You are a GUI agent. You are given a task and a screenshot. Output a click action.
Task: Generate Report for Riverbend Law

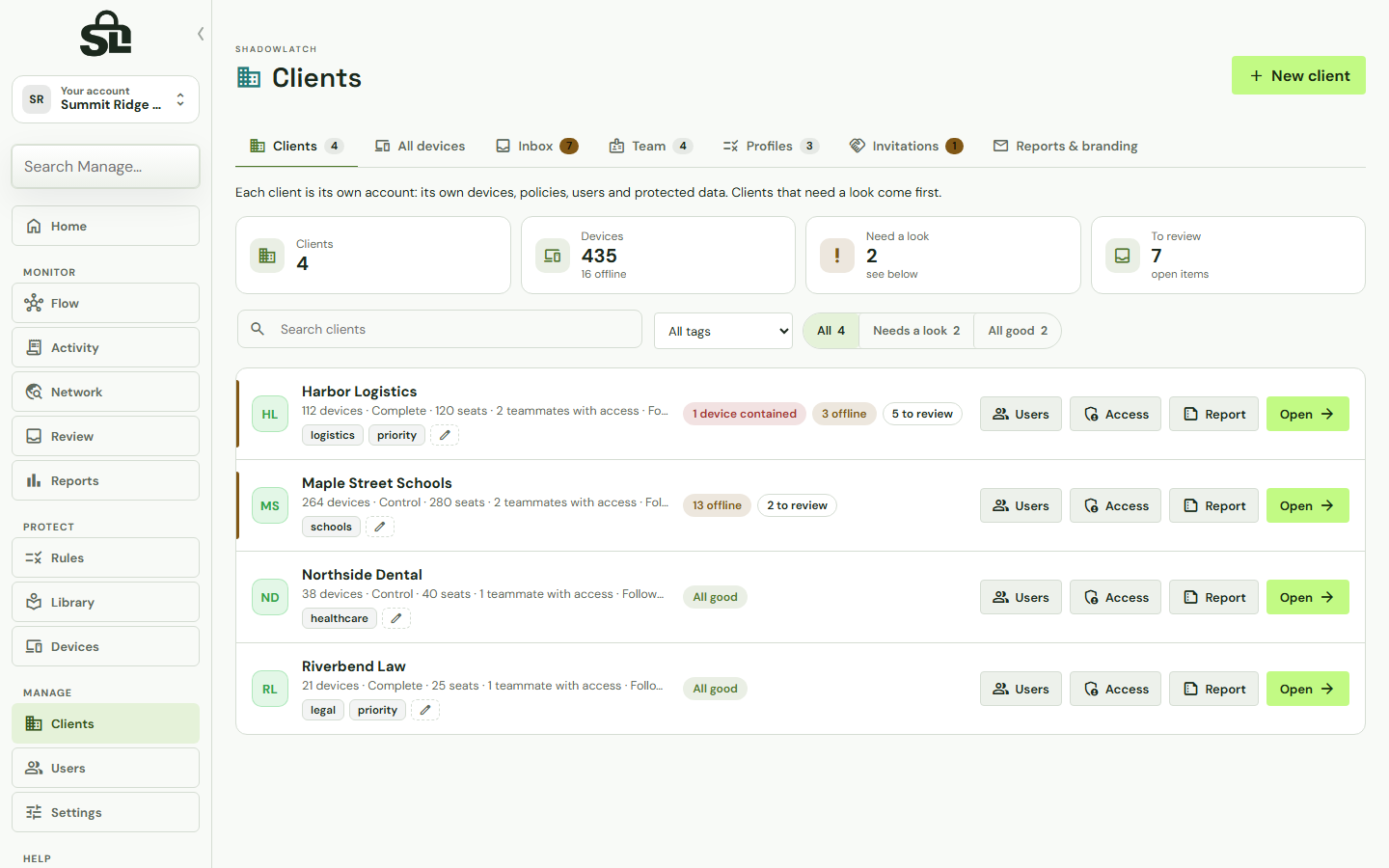(1213, 689)
